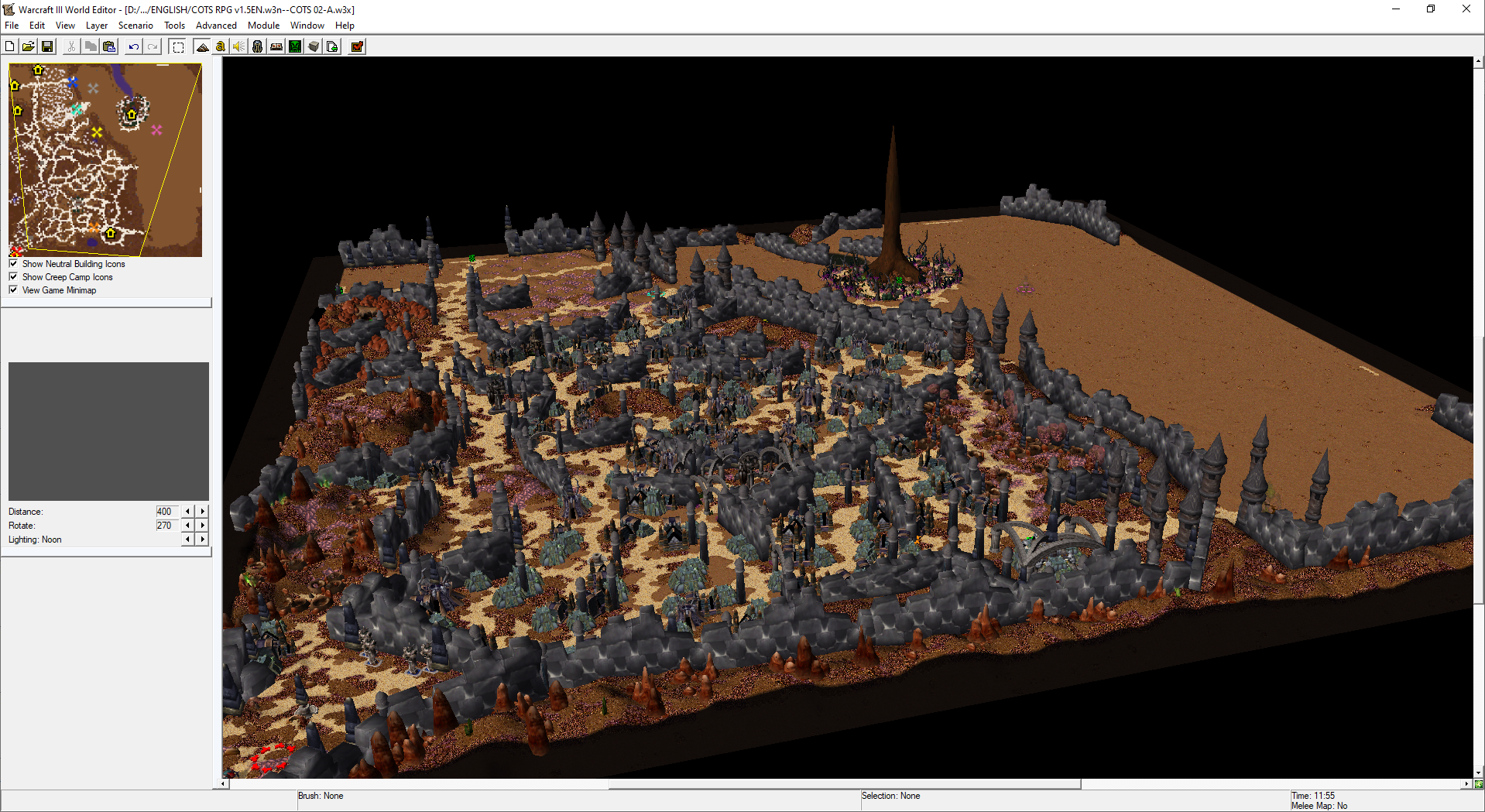Open the Object Manager cube icon
The image size is (1485, 812).
coord(314,46)
